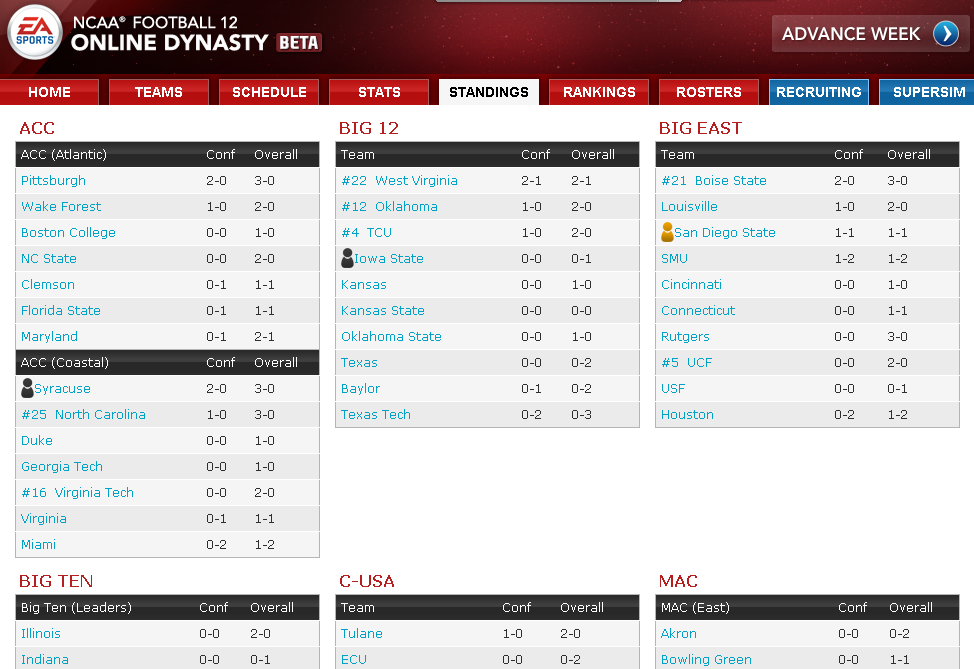
Task: Open the Clemson team link
Action: 48,284
